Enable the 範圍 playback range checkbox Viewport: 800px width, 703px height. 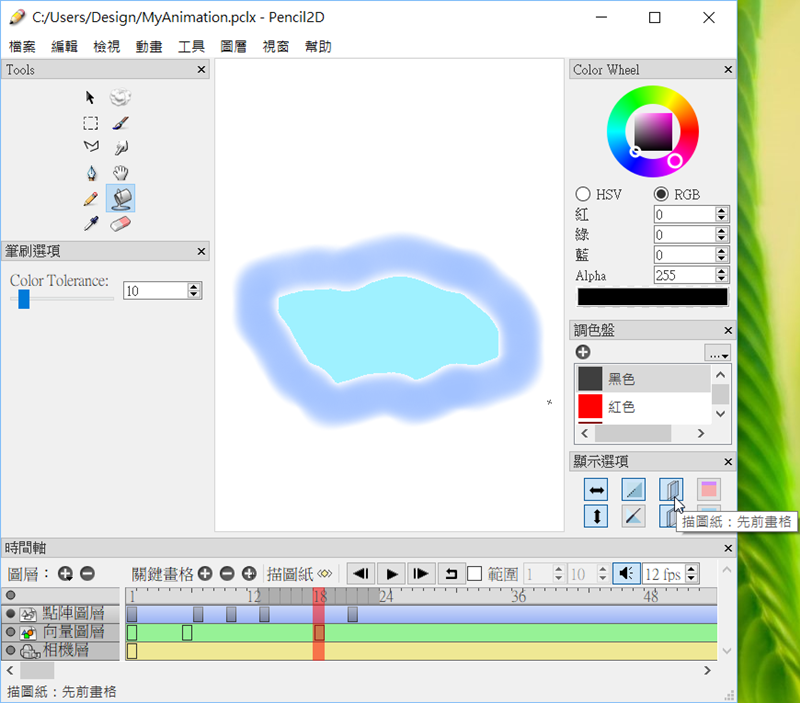pyautogui.click(x=475, y=574)
